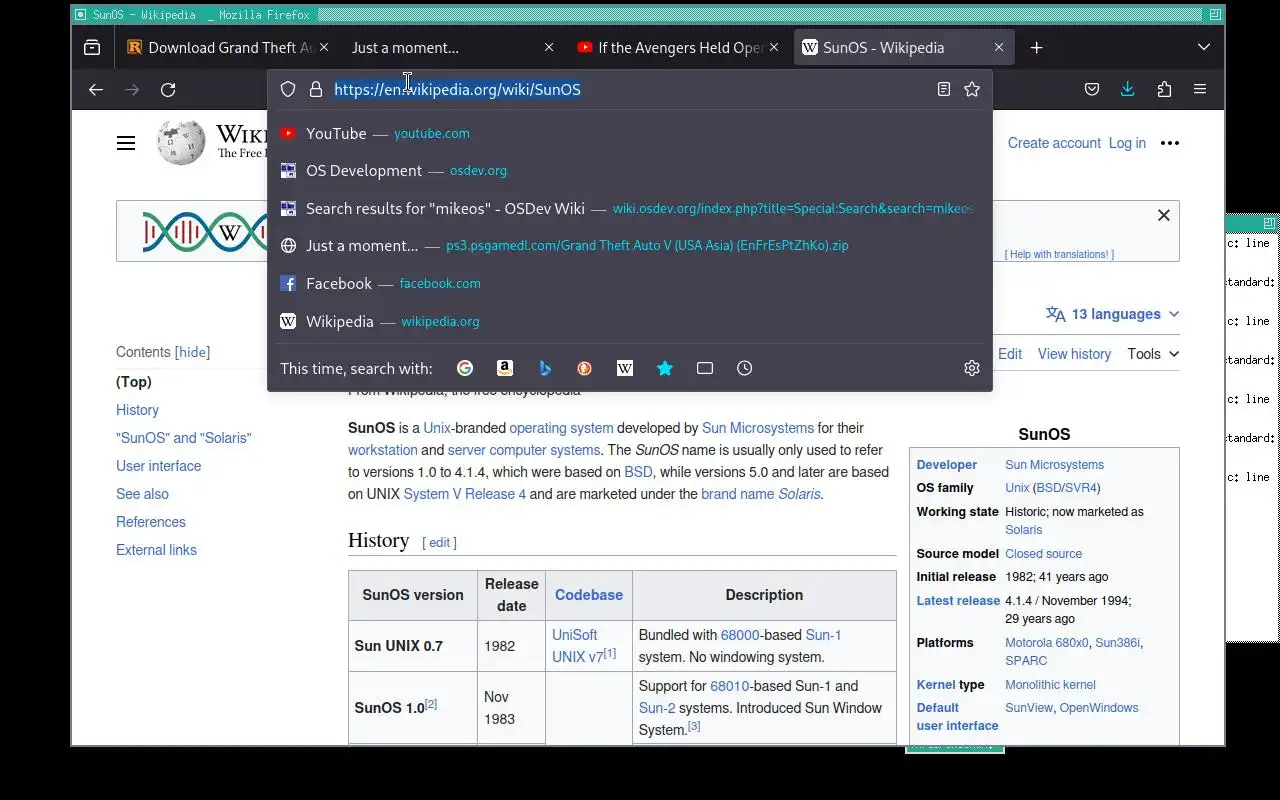
Task: Show the Downloads panel
Action: pos(1127,89)
